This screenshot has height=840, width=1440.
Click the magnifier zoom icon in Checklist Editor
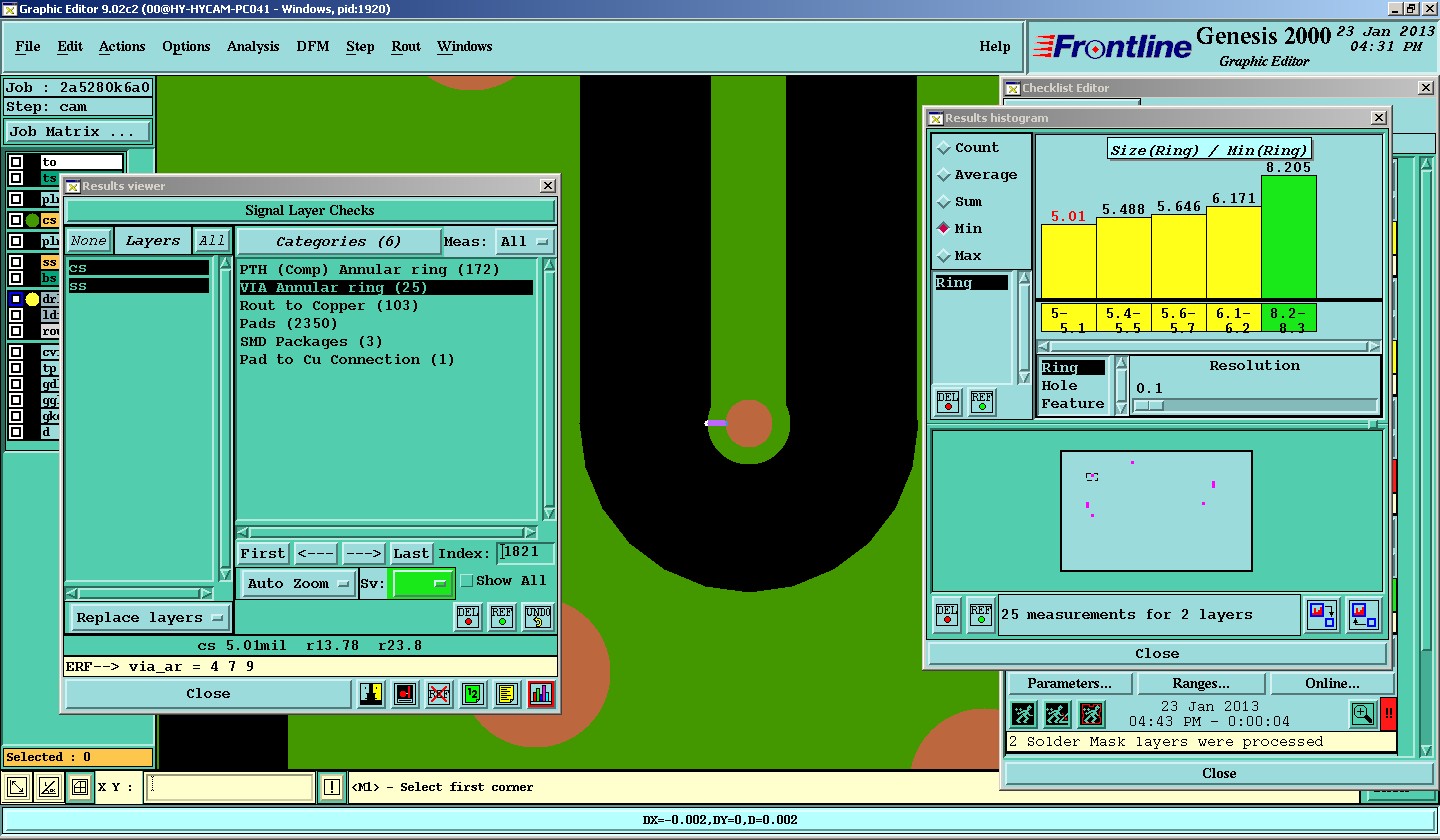point(1362,714)
